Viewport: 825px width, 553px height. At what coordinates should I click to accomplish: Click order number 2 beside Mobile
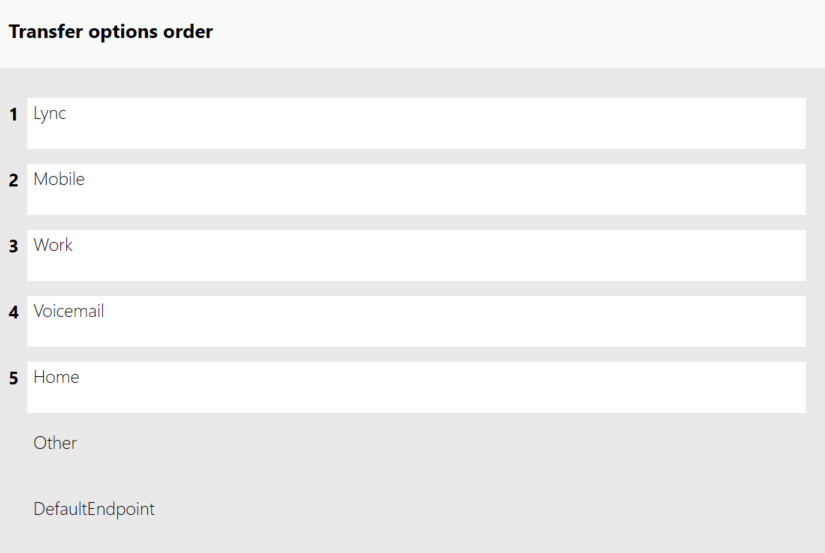(x=14, y=181)
